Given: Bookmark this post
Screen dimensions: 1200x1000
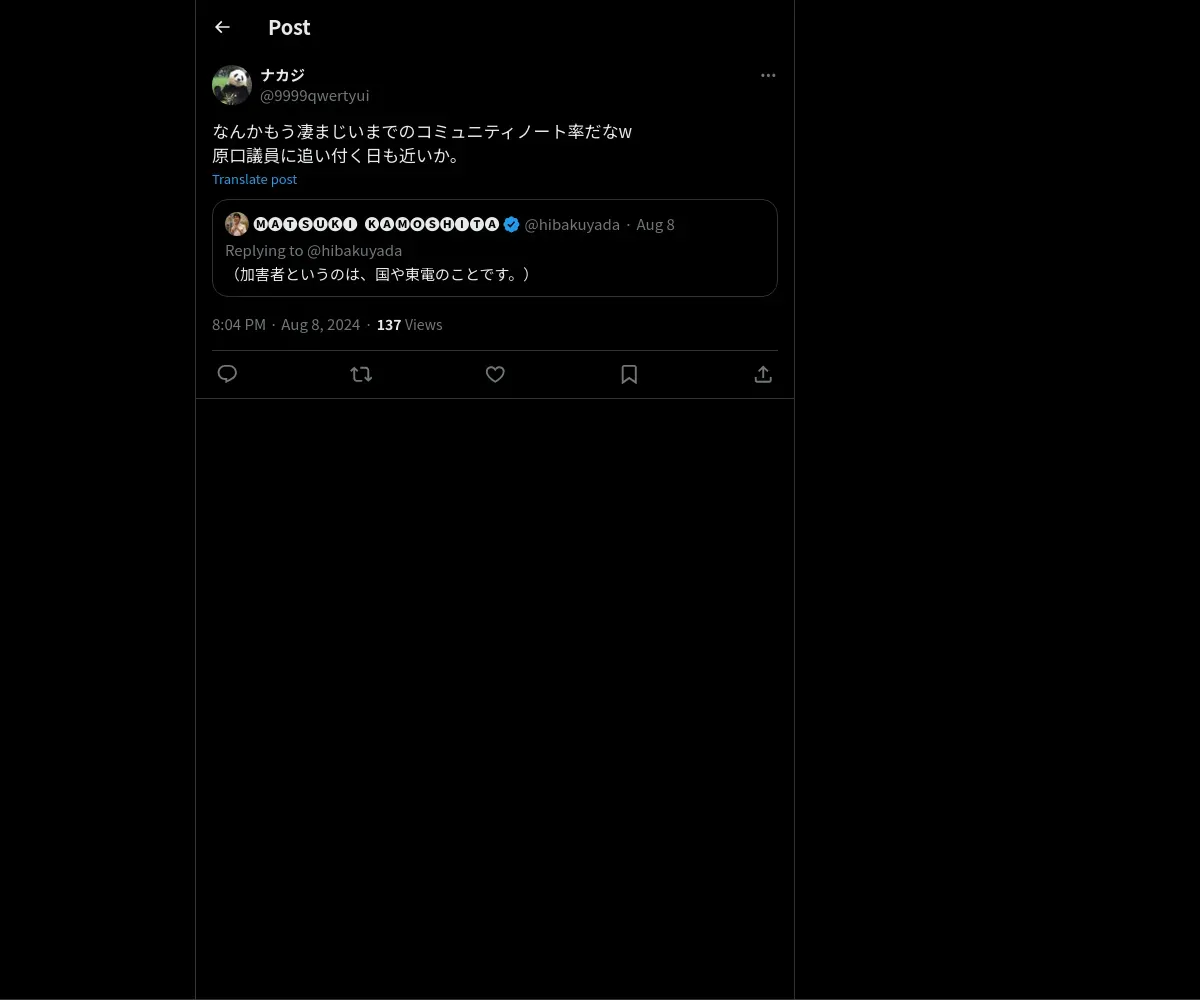Looking at the screenshot, I should click(629, 374).
